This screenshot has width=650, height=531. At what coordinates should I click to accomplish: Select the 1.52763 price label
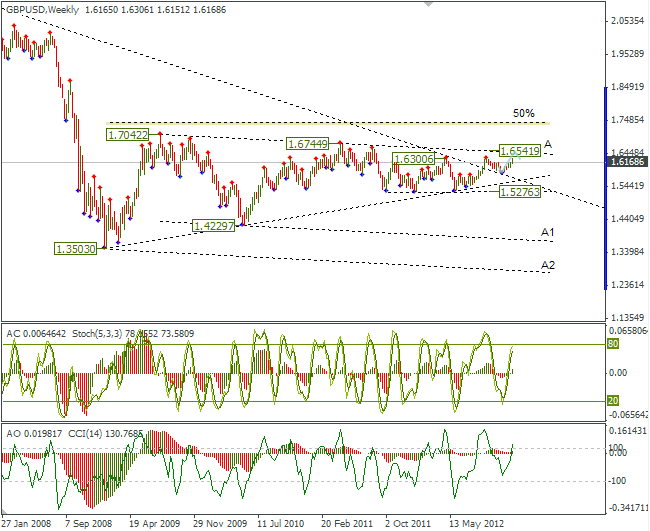click(x=520, y=192)
